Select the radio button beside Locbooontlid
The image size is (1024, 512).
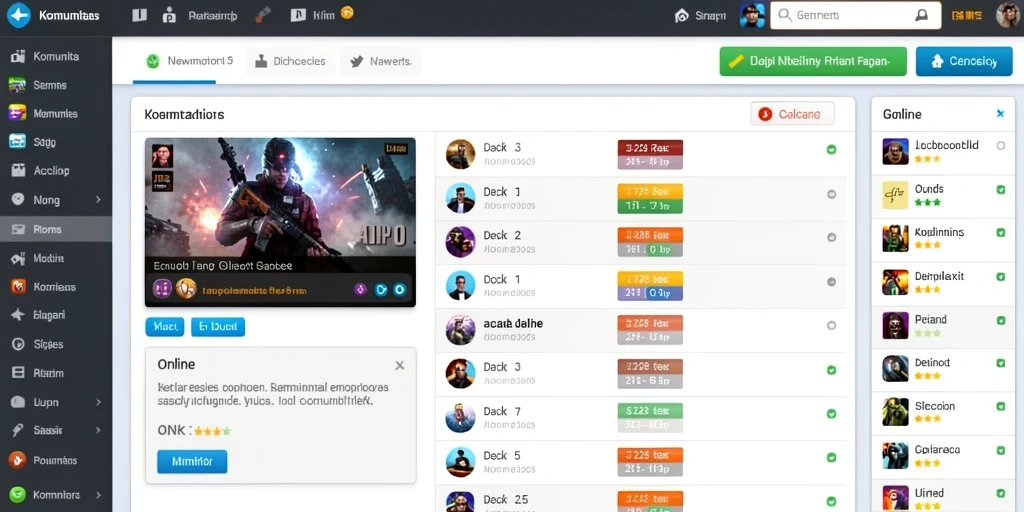point(1000,146)
